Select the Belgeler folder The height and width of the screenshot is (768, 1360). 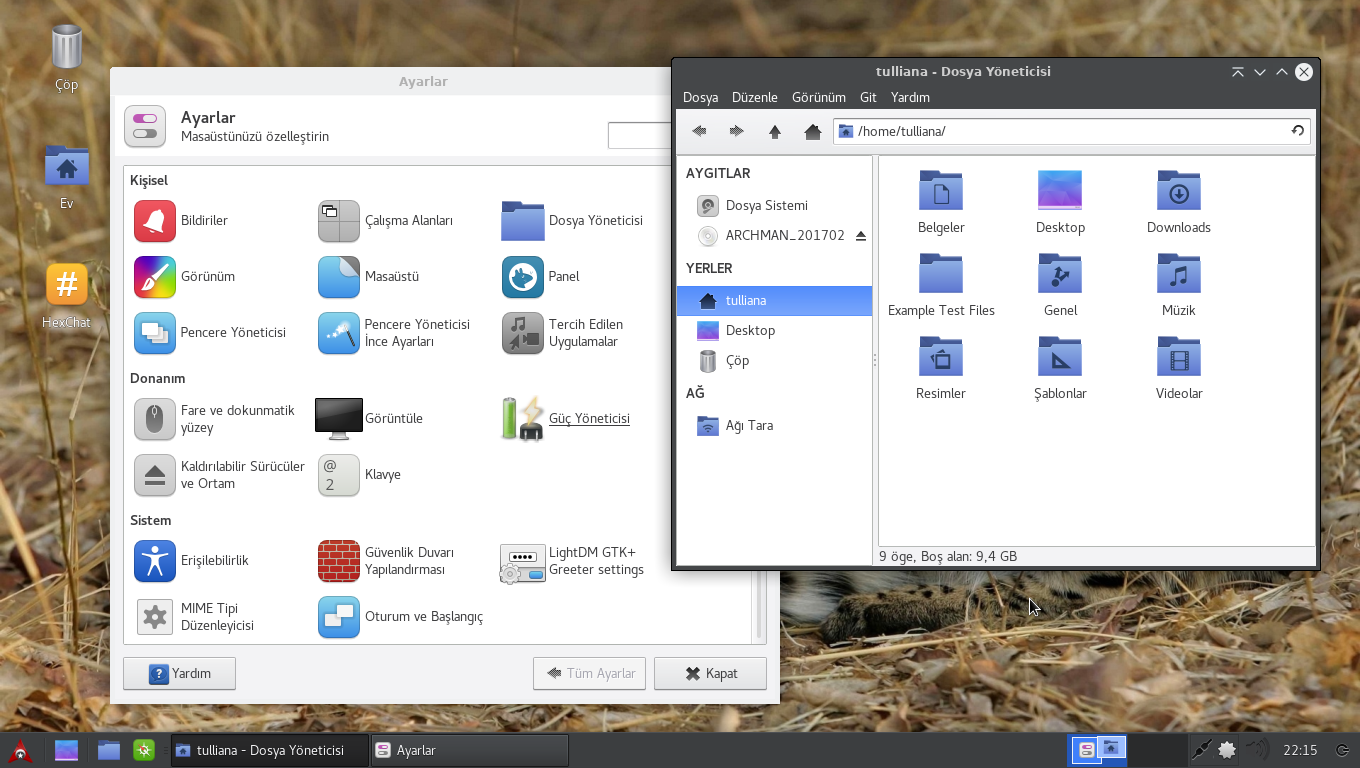pyautogui.click(x=941, y=203)
